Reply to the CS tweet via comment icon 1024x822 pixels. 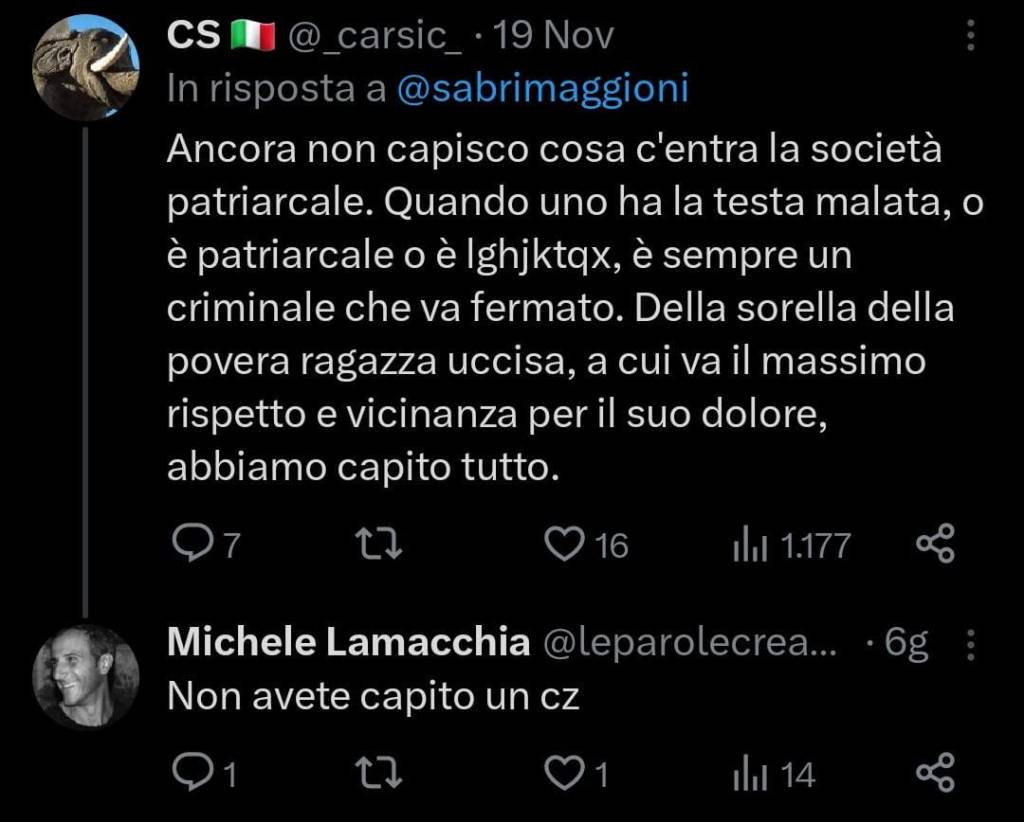(189, 543)
